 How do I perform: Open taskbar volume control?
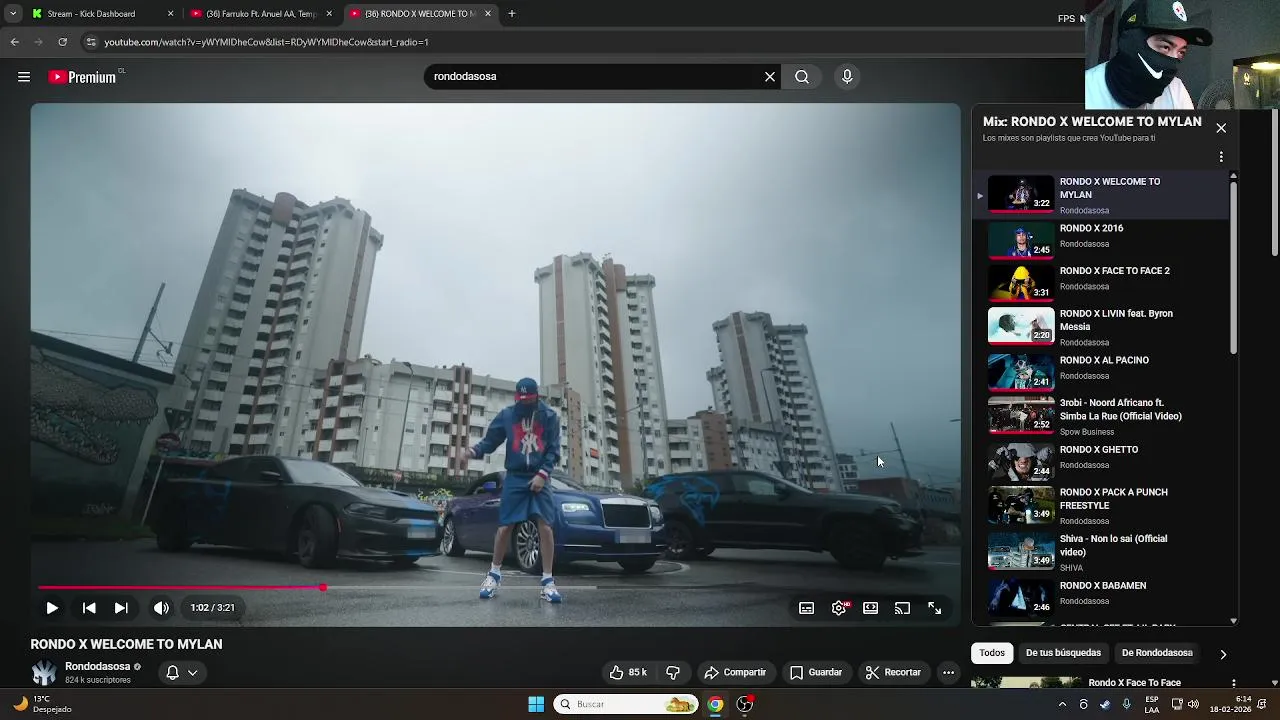point(1193,704)
